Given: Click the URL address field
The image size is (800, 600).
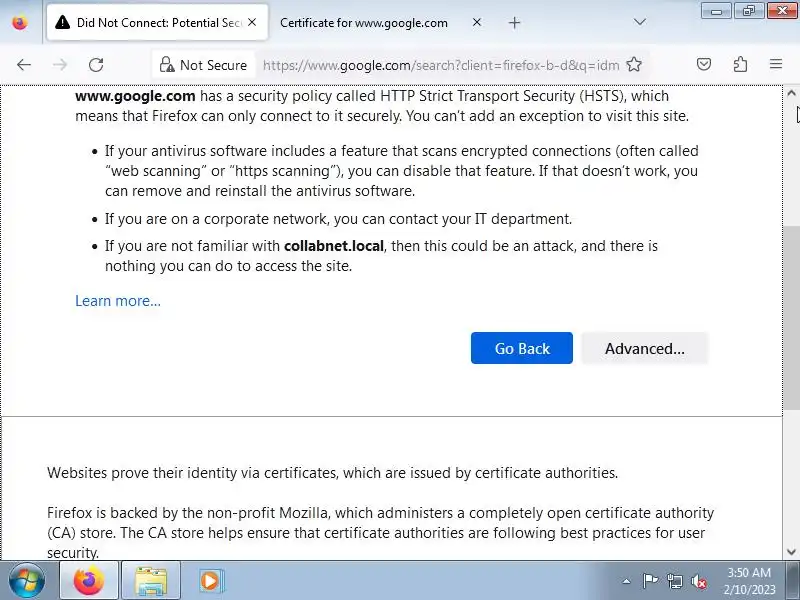Looking at the screenshot, I should [441, 65].
